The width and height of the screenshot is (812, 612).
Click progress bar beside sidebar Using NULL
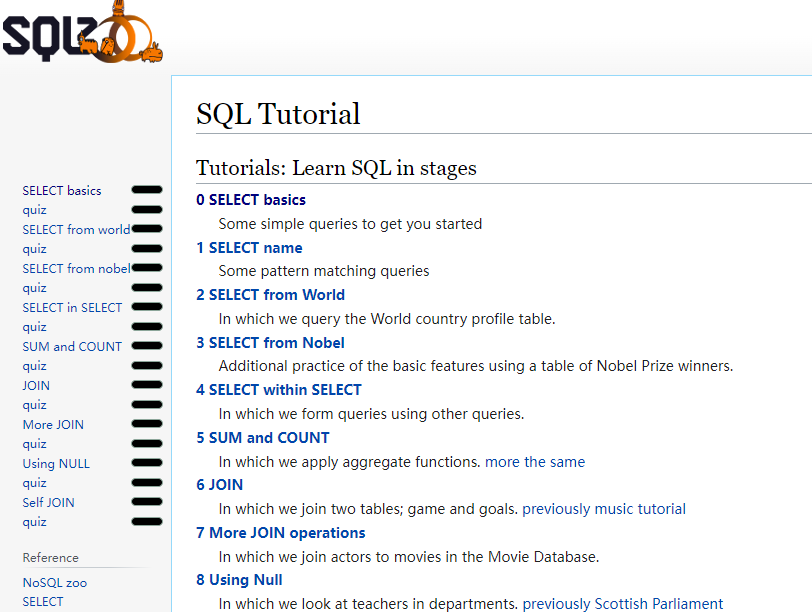coord(146,463)
